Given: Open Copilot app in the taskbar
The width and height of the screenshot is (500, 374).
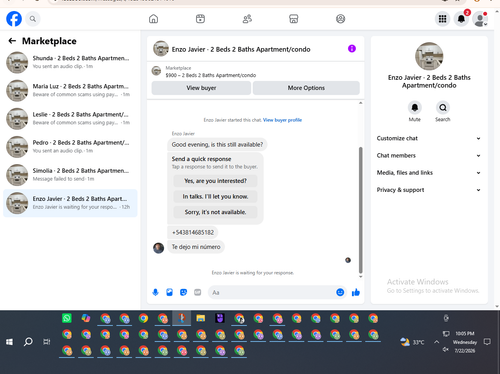Looking at the screenshot, I should pyautogui.click(x=86, y=318).
